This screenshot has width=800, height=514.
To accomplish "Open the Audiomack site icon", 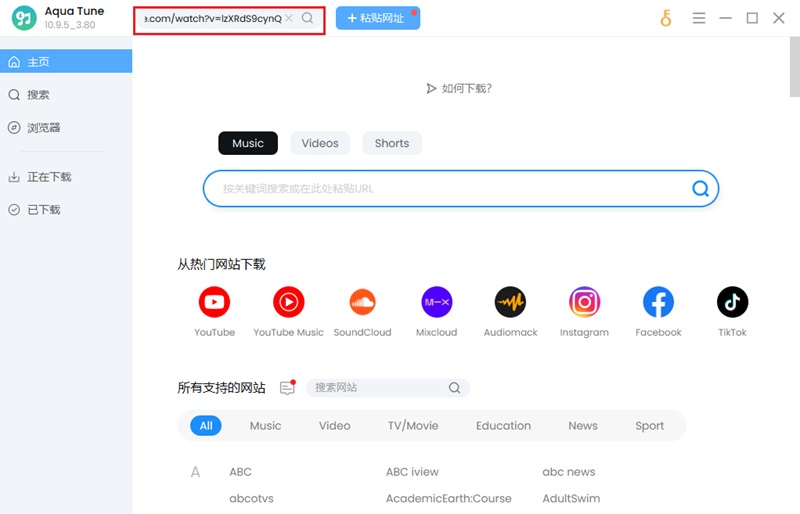I will click(x=510, y=302).
